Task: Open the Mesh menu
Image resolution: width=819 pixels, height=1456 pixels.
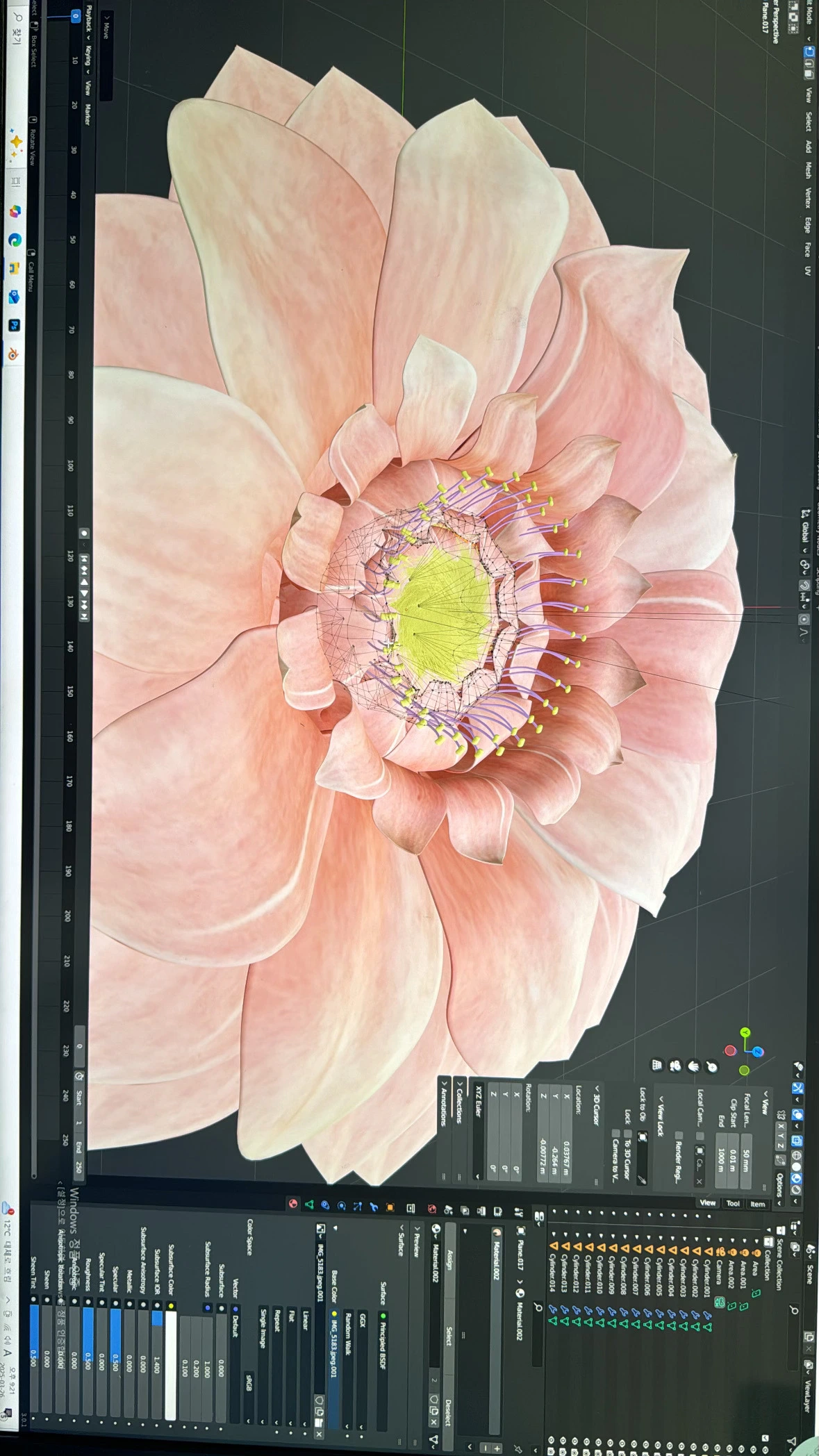Action: point(808,170)
